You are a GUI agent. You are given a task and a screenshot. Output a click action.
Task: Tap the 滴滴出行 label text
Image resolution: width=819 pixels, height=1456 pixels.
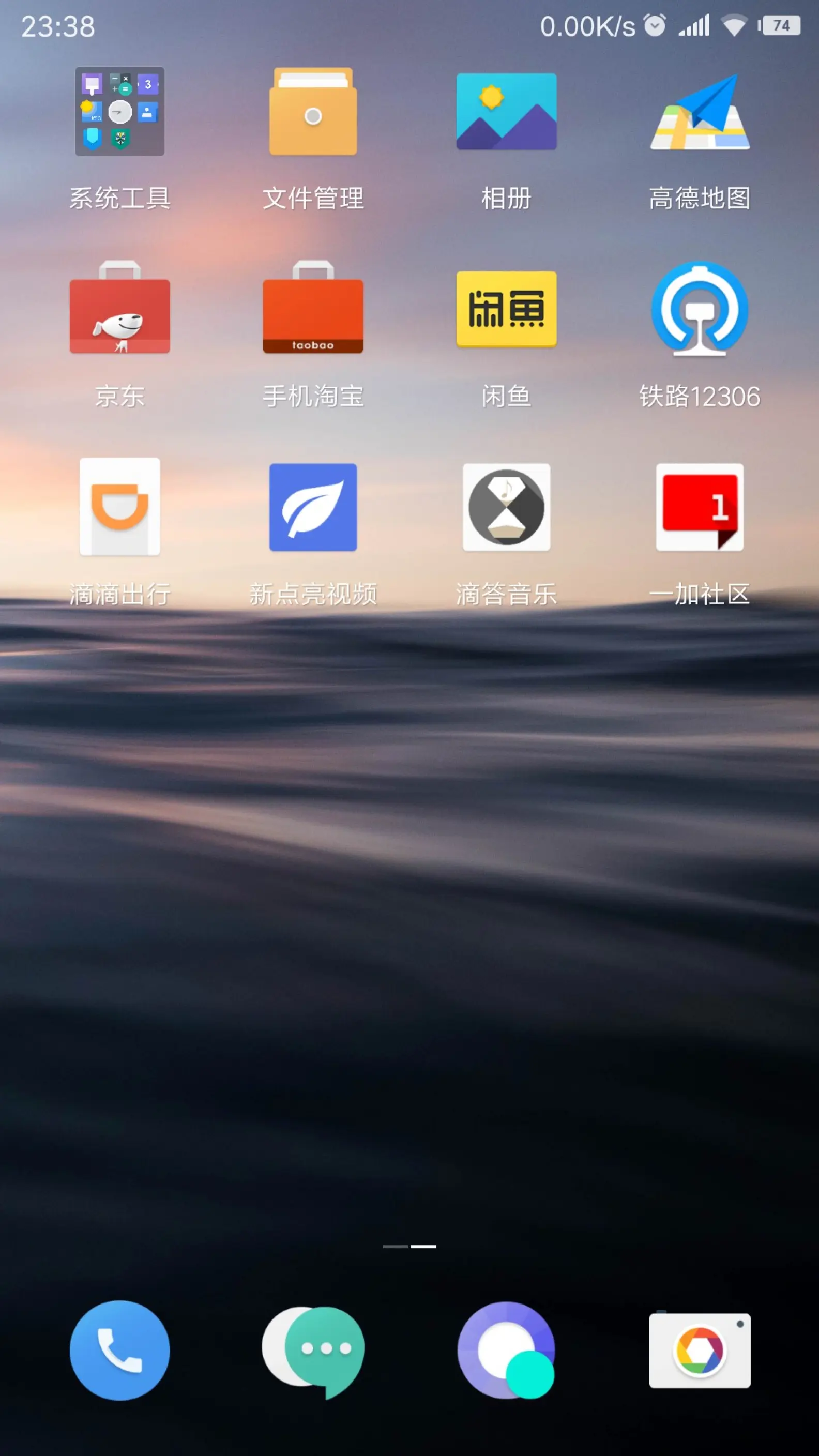click(120, 595)
